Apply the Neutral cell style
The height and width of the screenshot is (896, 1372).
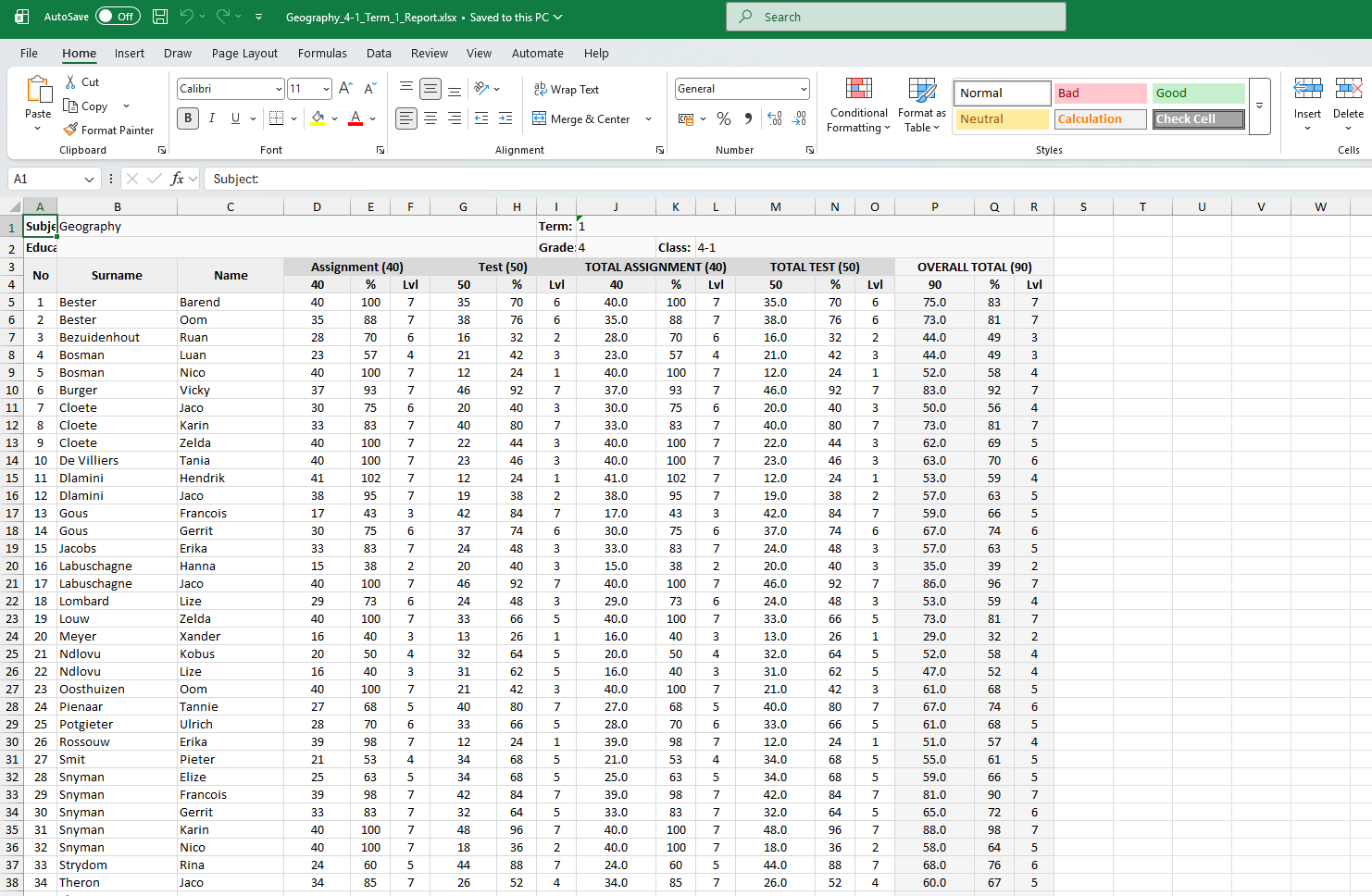coord(1002,118)
